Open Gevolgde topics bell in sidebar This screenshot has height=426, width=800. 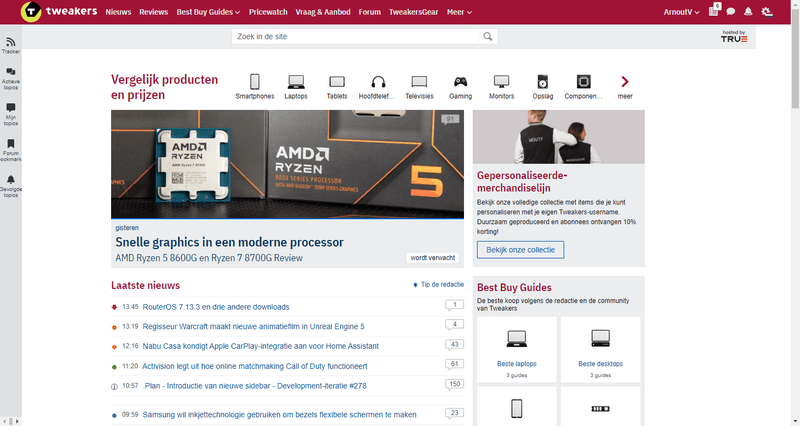pos(11,185)
